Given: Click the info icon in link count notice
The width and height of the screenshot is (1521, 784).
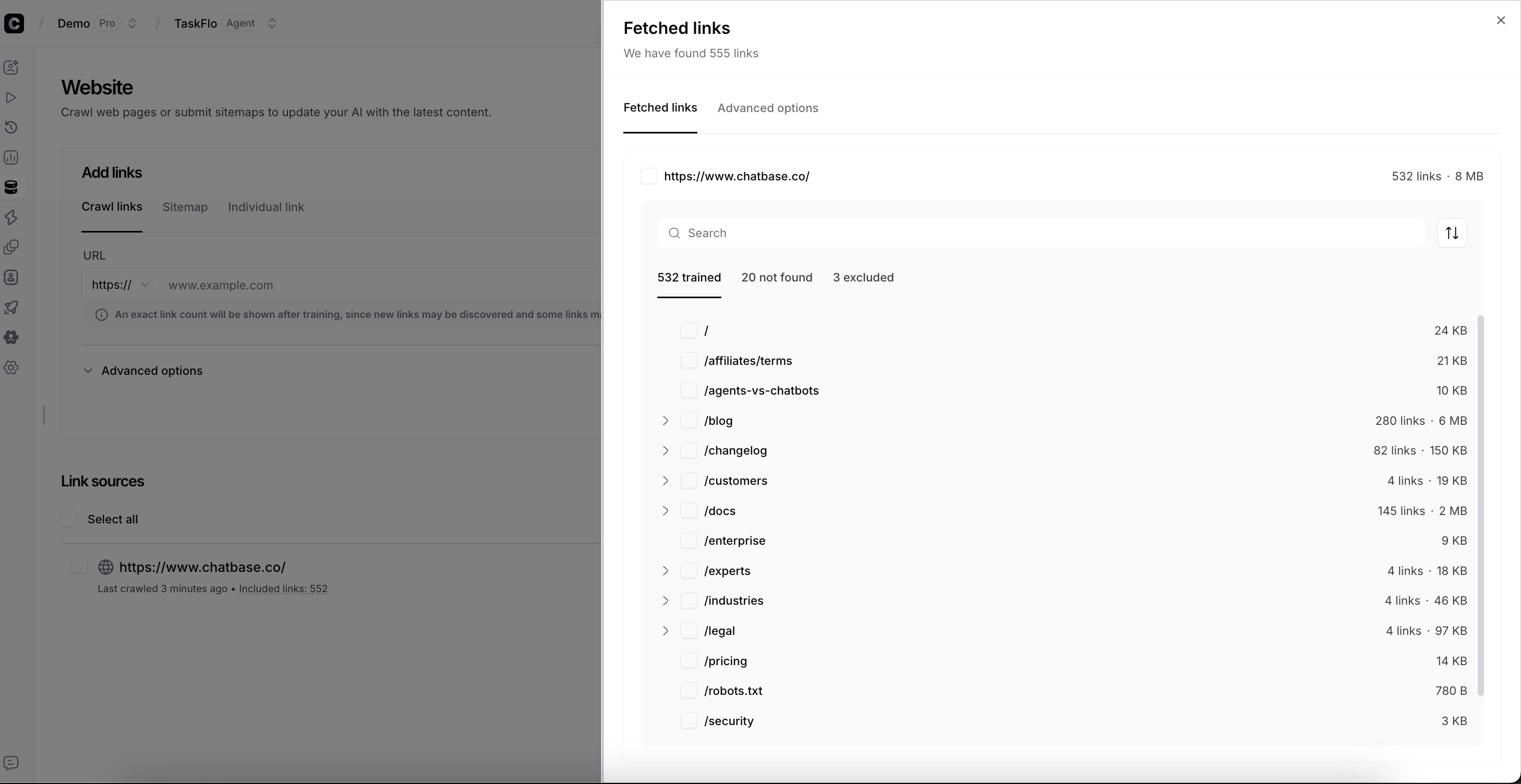Looking at the screenshot, I should 102,315.
